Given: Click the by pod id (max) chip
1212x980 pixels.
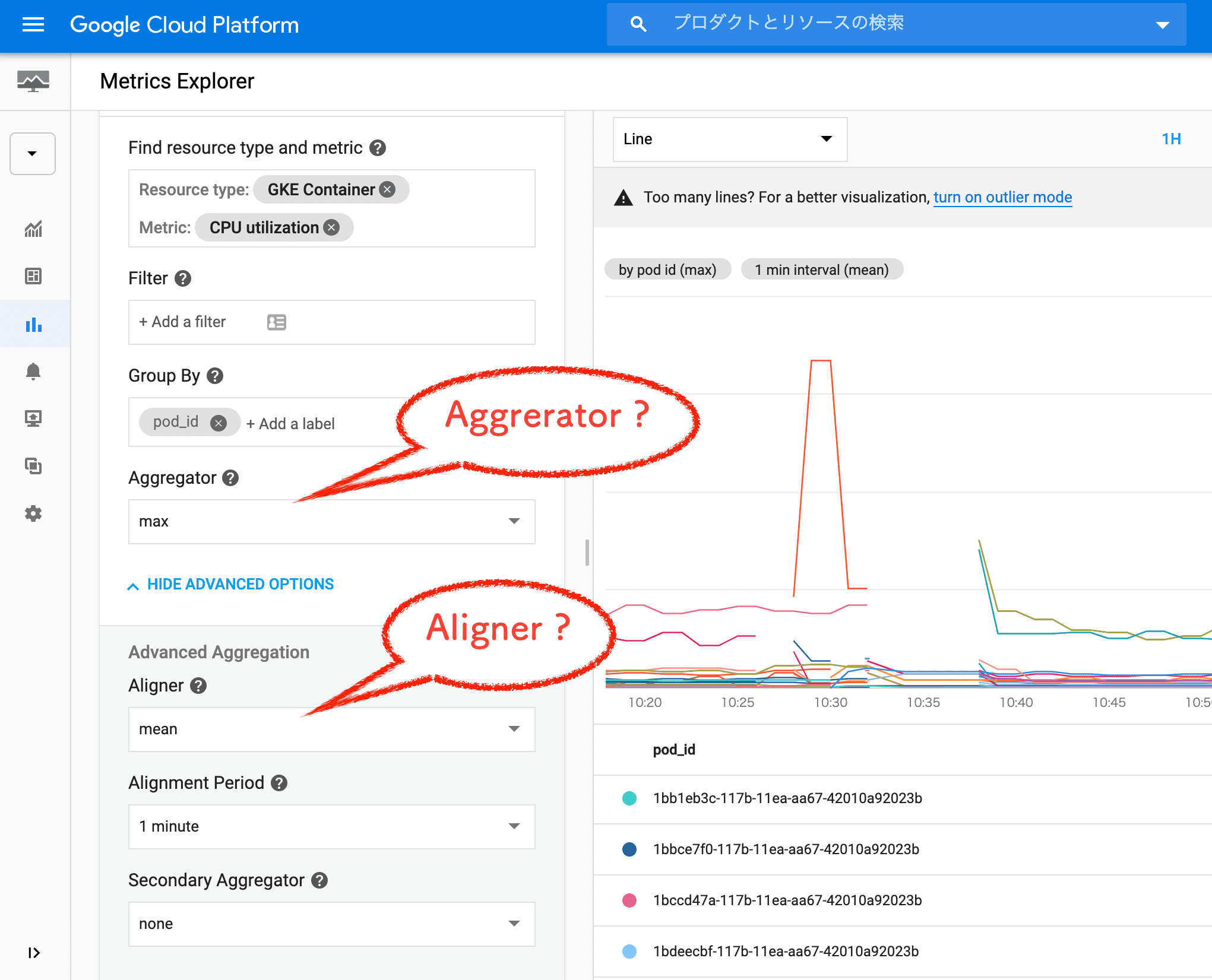Looking at the screenshot, I should coord(667,269).
